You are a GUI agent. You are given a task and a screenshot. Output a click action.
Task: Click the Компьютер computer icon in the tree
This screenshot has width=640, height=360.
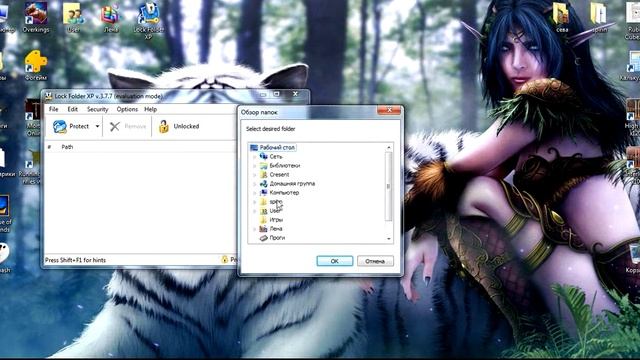tap(264, 192)
